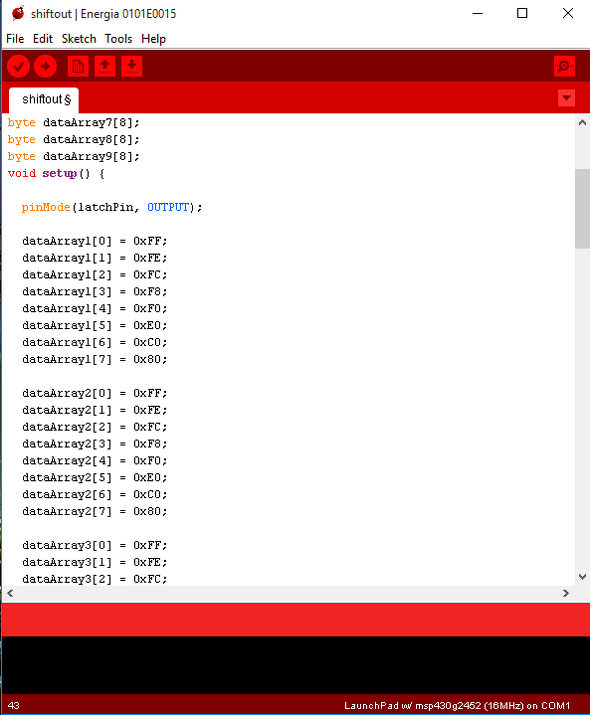Image resolution: width=590 pixels, height=715 pixels.
Task: Open the tab options dropdown arrow
Action: (566, 98)
